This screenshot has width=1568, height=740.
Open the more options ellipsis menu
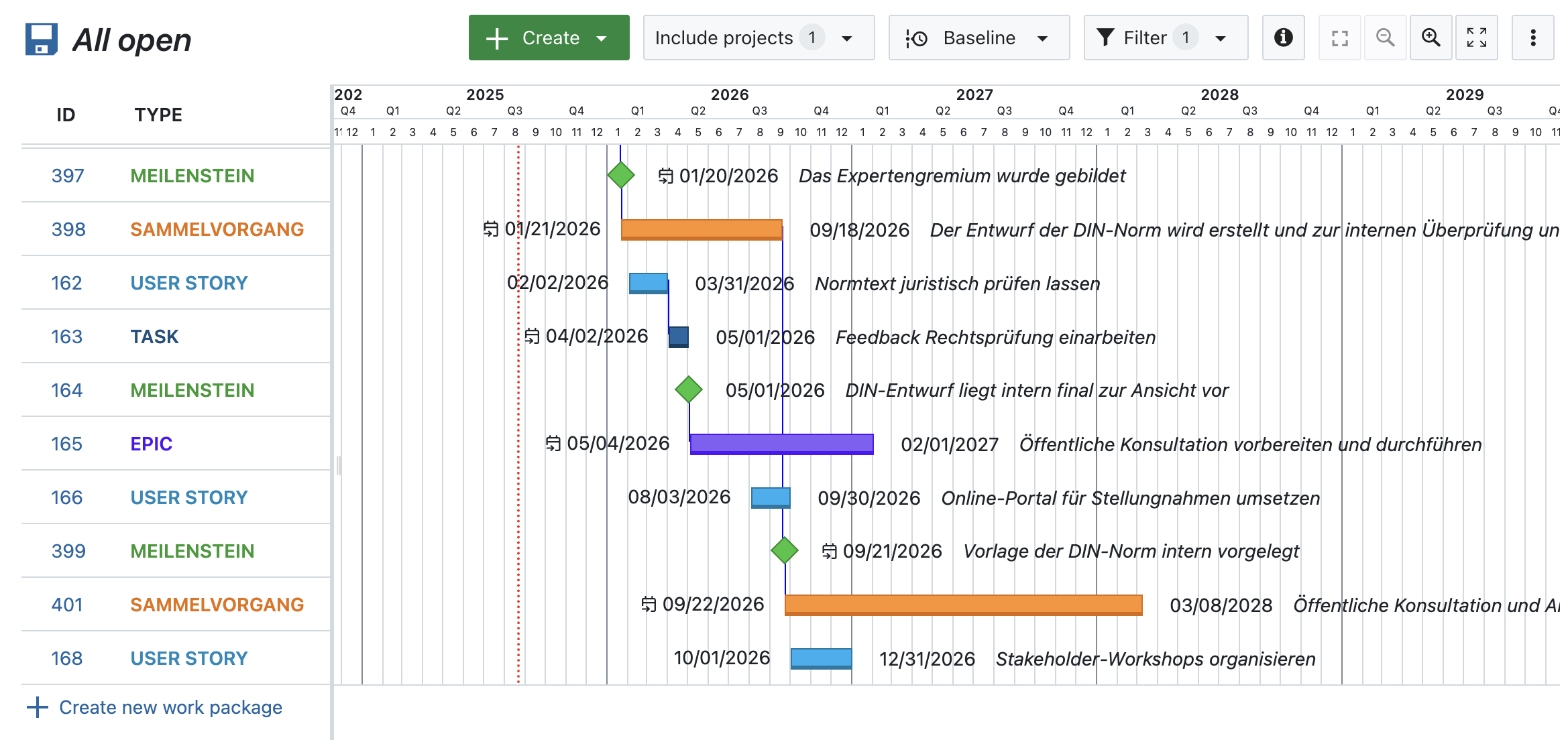1533,38
